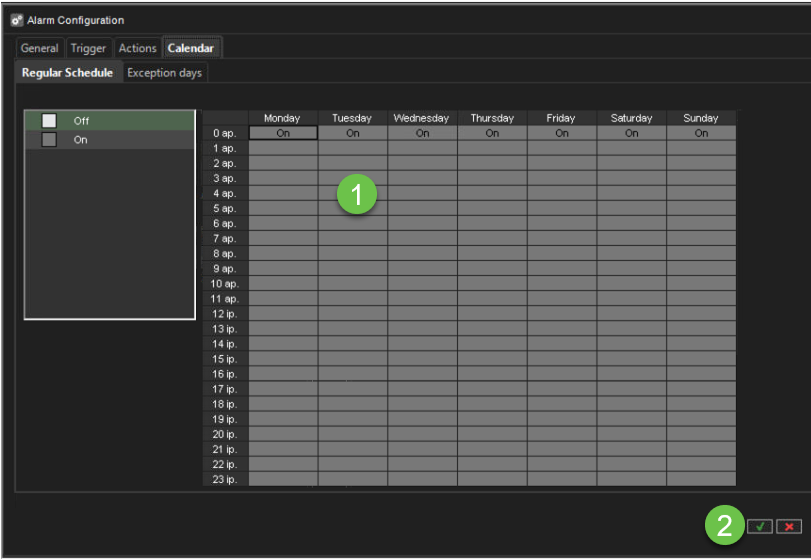Open the General tab
Viewport: 811px width, 560px height.
pyautogui.click(x=40, y=48)
